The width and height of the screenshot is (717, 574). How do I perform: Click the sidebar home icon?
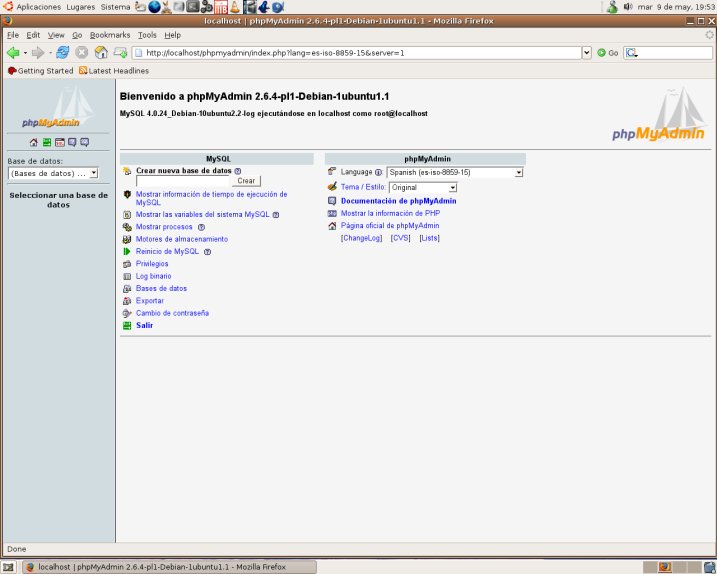point(33,142)
